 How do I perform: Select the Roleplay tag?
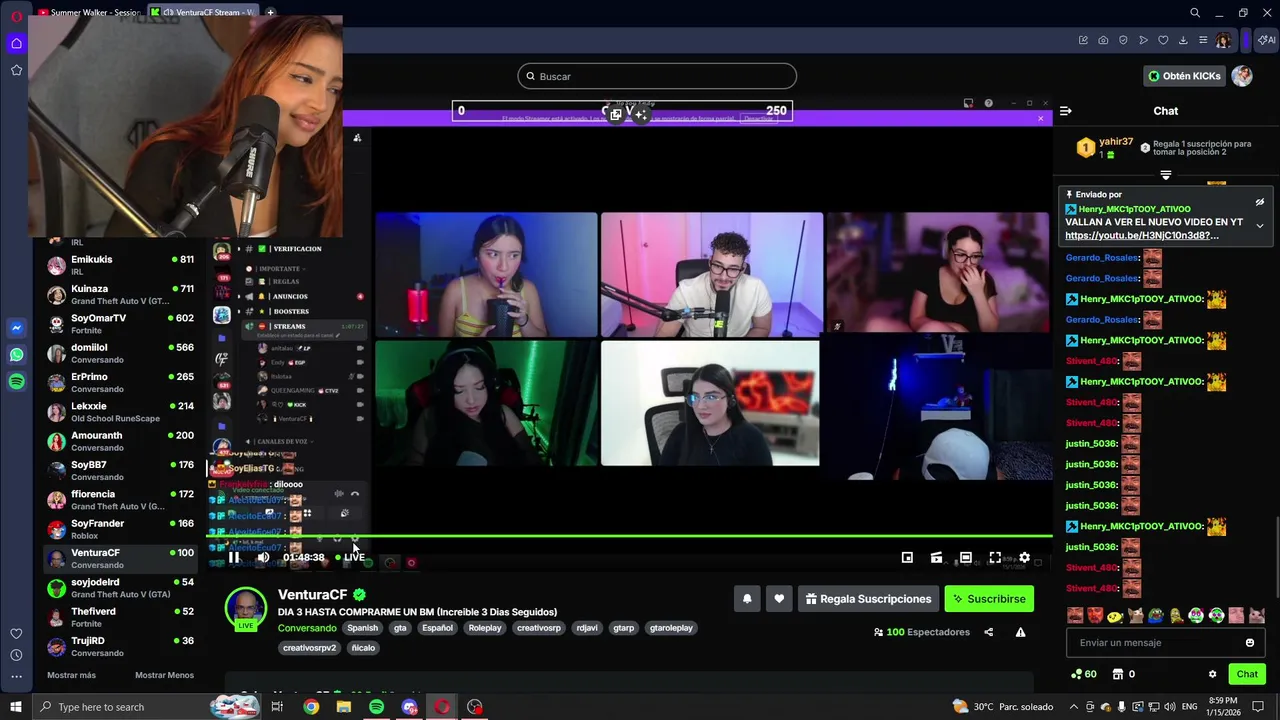485,628
